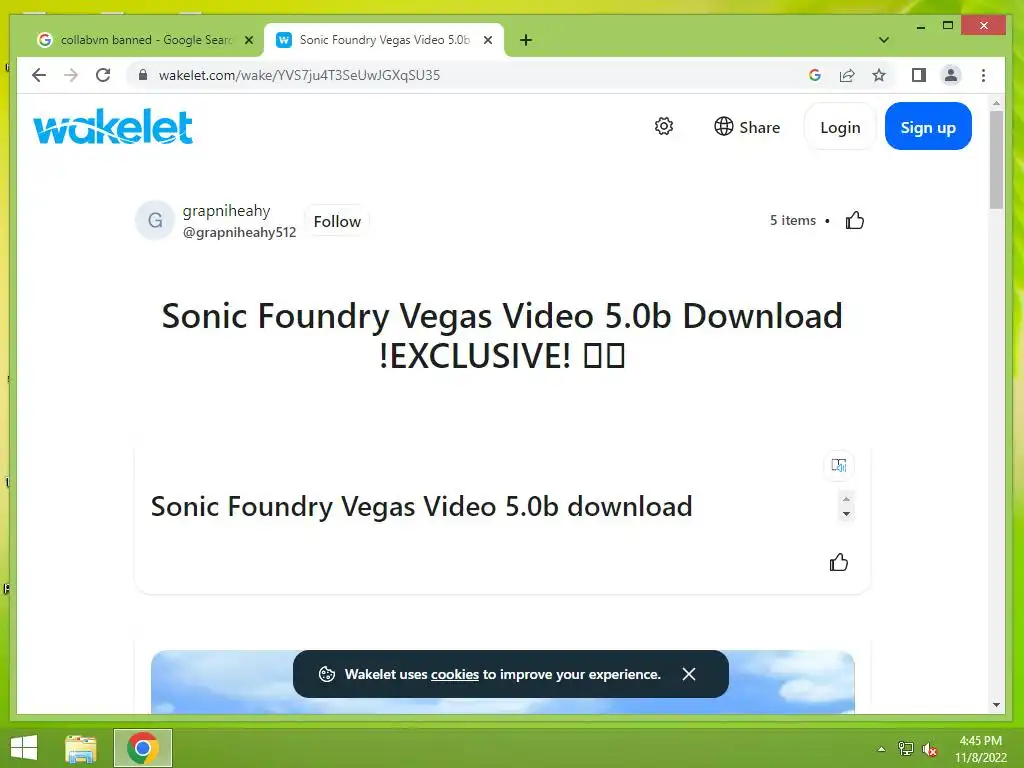Image resolution: width=1024 pixels, height=768 pixels.
Task: Close the collabvm banned Google Search tab
Action: tap(249, 40)
